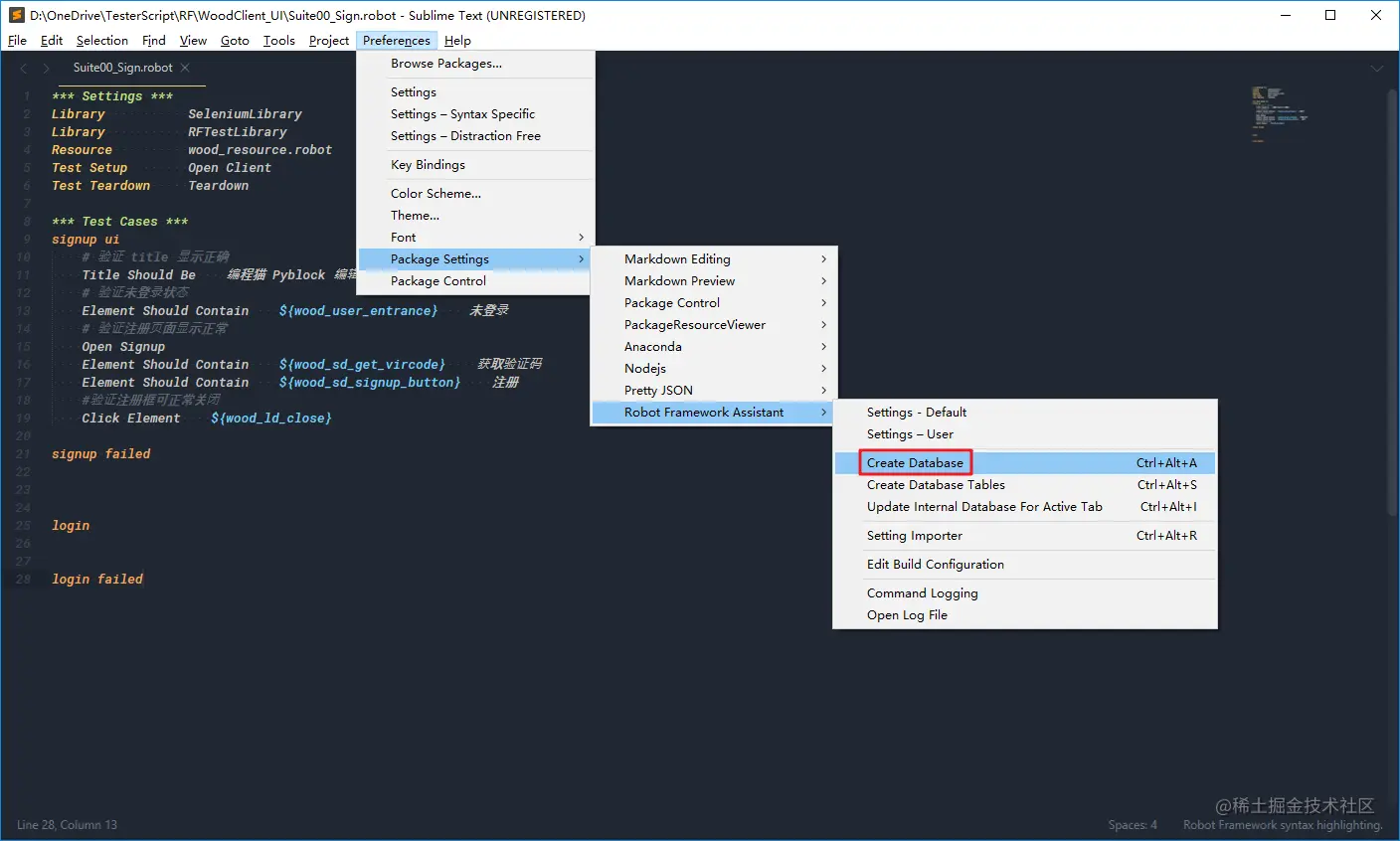Open the Tools menu

278,41
